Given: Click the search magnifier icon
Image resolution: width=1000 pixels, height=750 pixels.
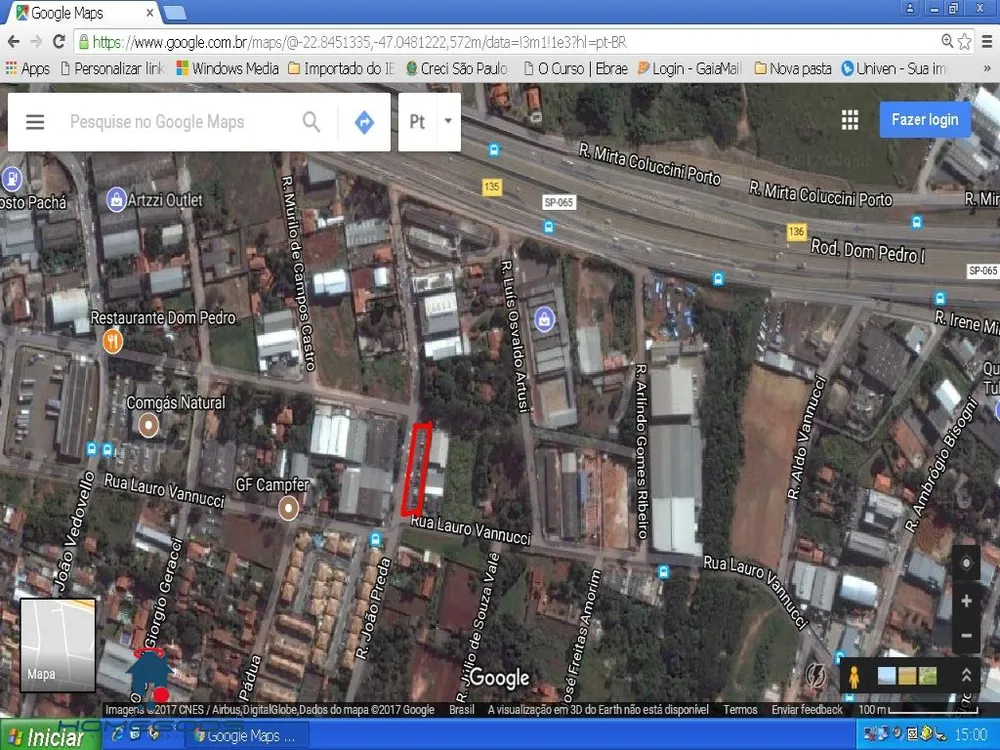Looking at the screenshot, I should [311, 121].
